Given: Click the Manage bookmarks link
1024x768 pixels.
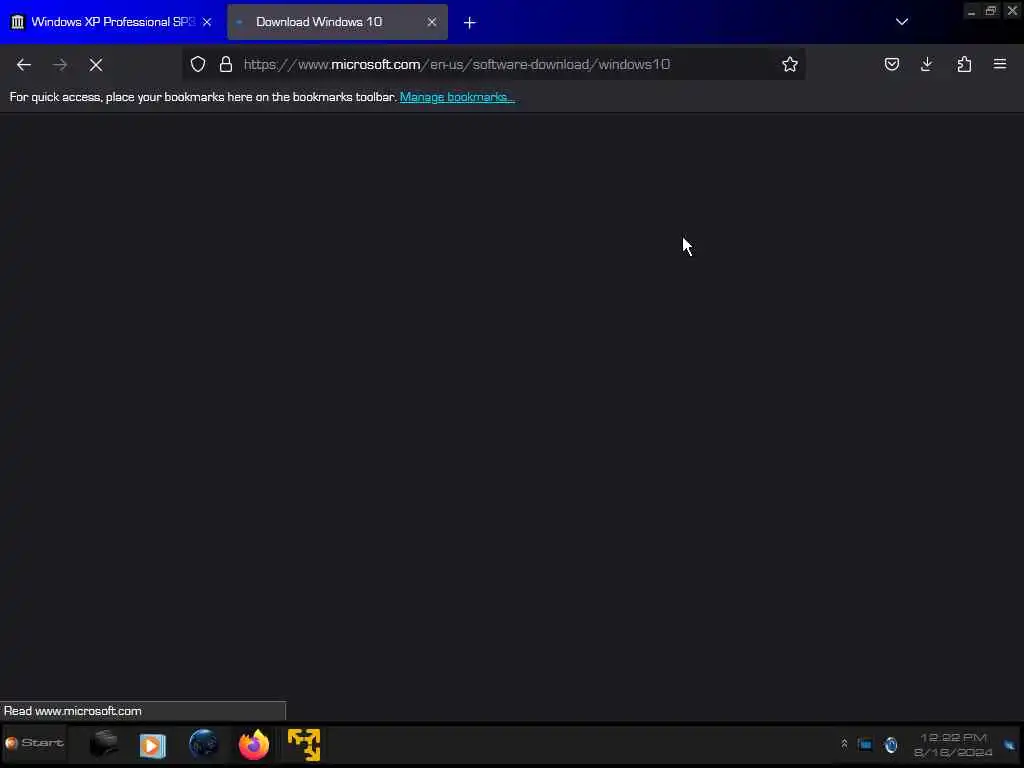Looking at the screenshot, I should 457,97.
